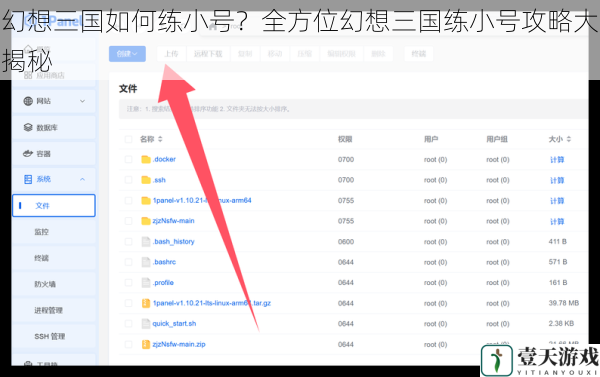Screen dimensions: 600x377
Task: Click the folder icon beside .docker
Action: click(x=146, y=159)
